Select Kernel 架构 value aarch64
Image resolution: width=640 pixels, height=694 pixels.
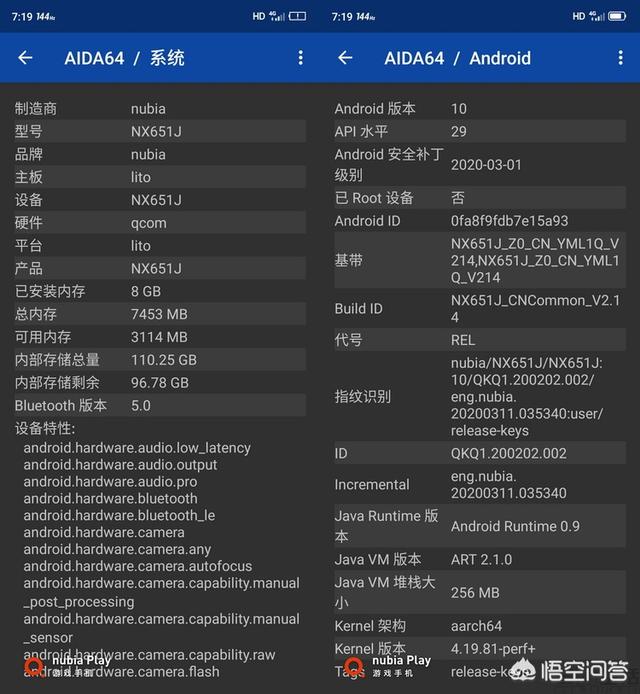click(x=476, y=626)
